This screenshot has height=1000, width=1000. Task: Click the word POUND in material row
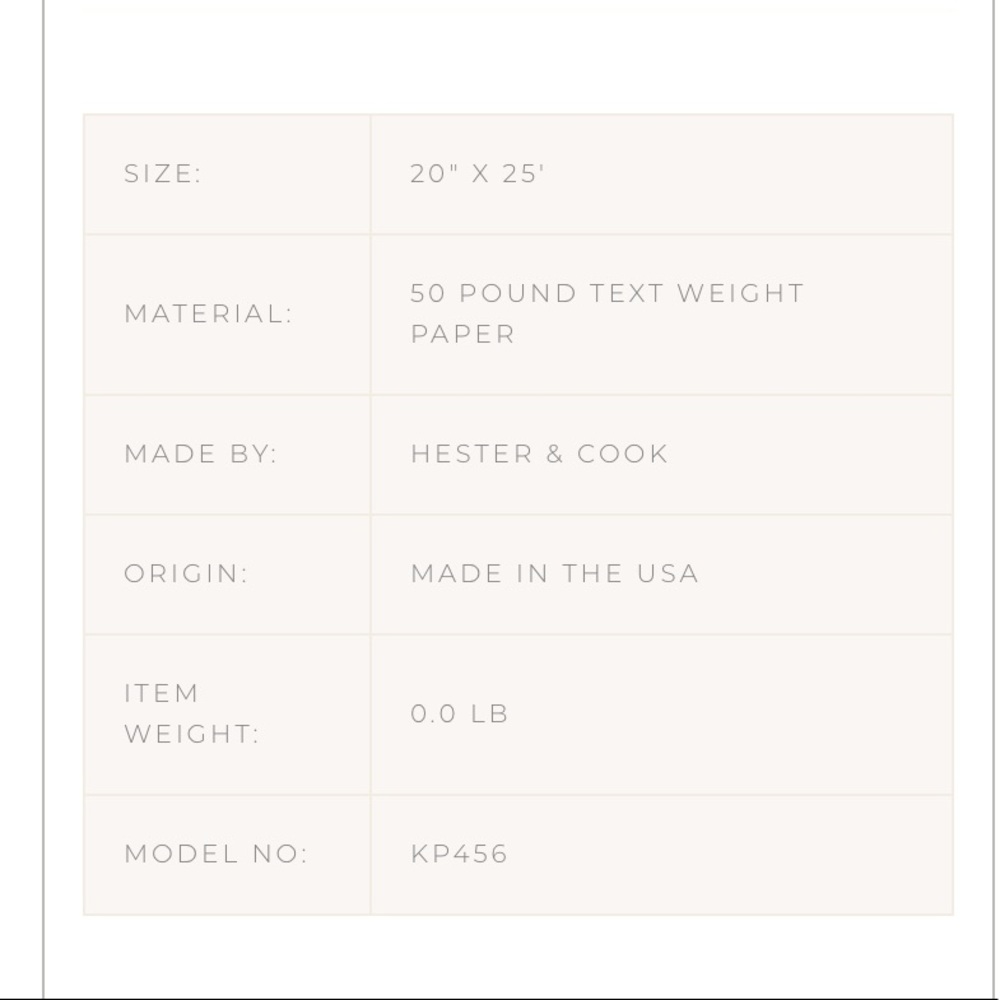[518, 293]
